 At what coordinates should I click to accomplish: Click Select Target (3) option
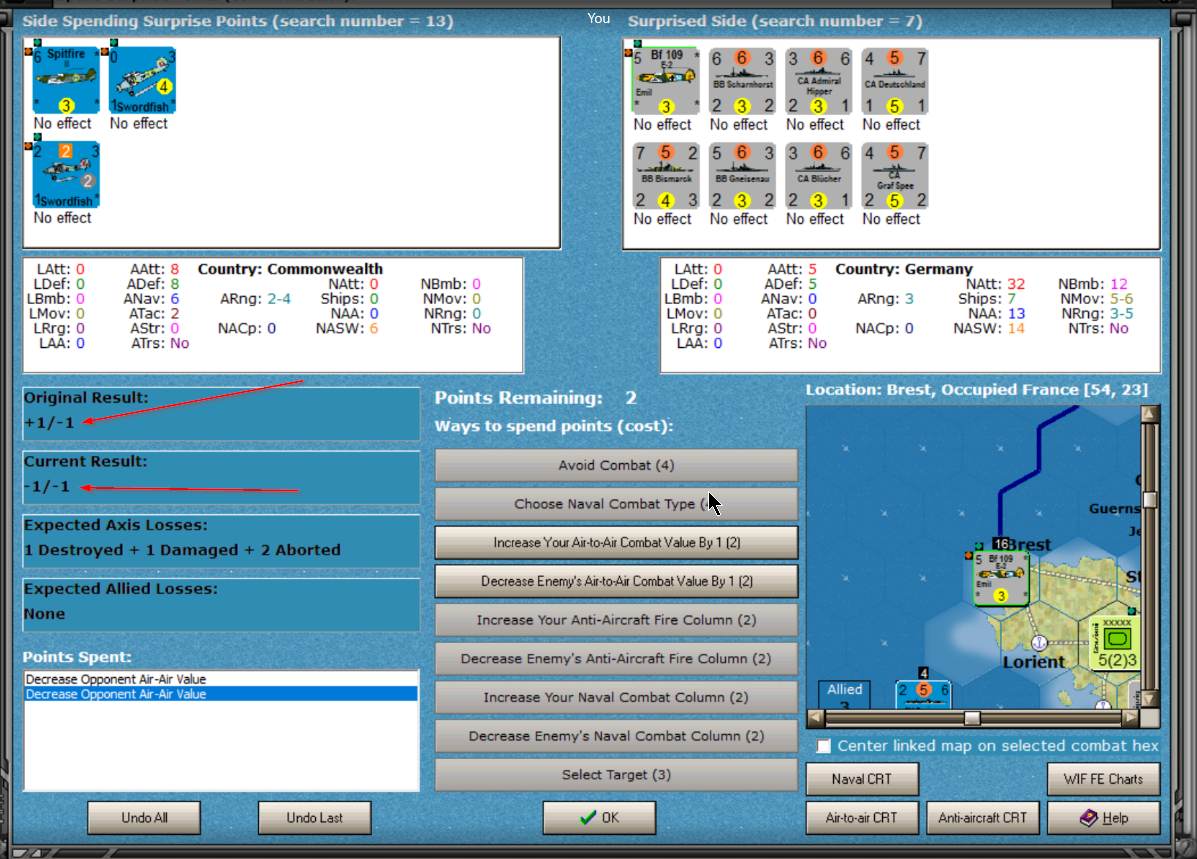pos(616,774)
